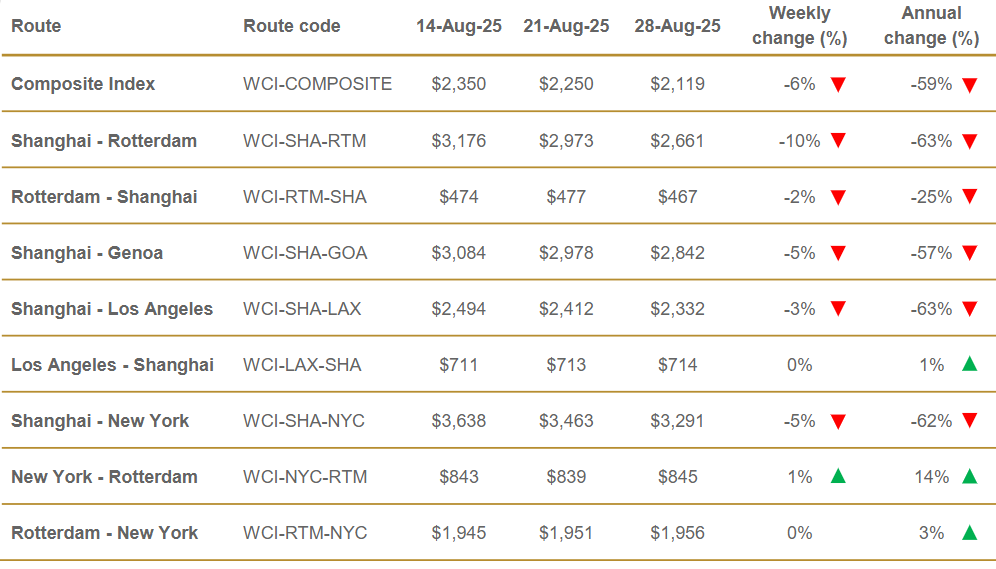Viewport: 996px width, 569px height.
Task: Click the $1,945 value in Rotterdam - New York row
Action: [x=459, y=533]
